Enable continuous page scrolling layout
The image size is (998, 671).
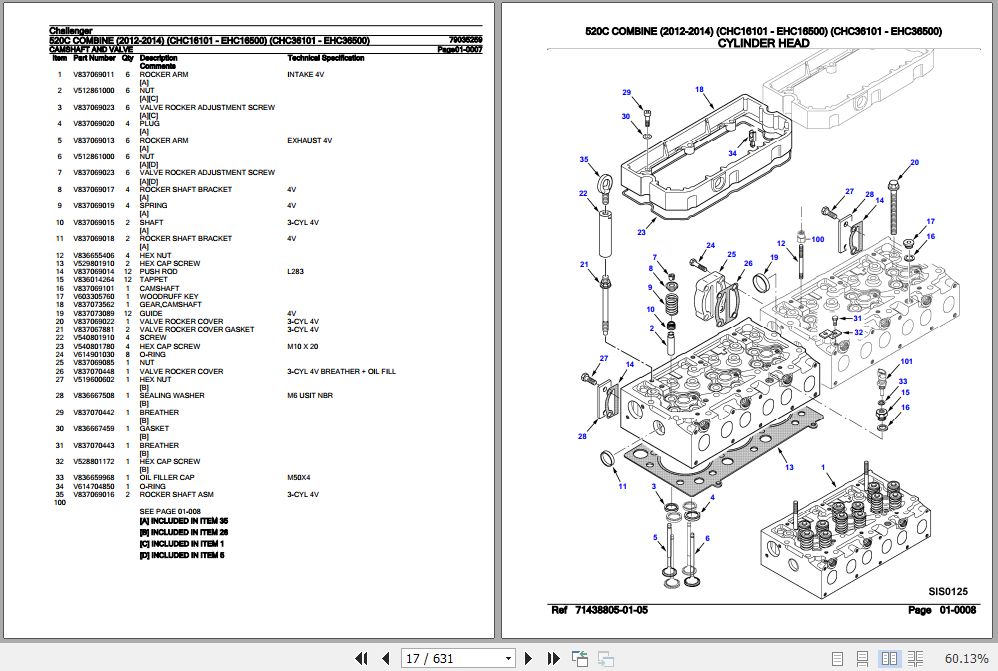(863, 658)
